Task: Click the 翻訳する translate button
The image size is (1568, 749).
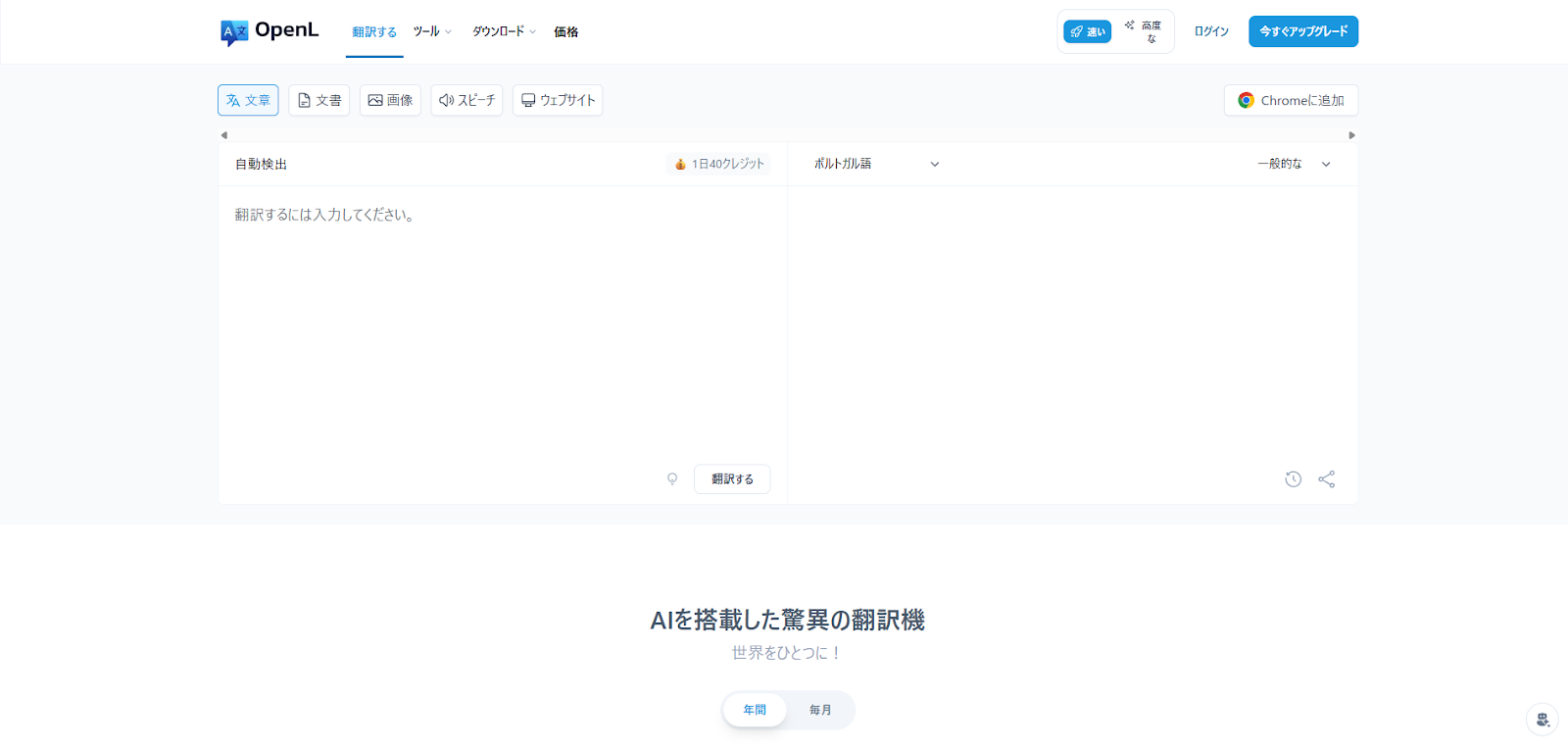Action: (x=732, y=479)
